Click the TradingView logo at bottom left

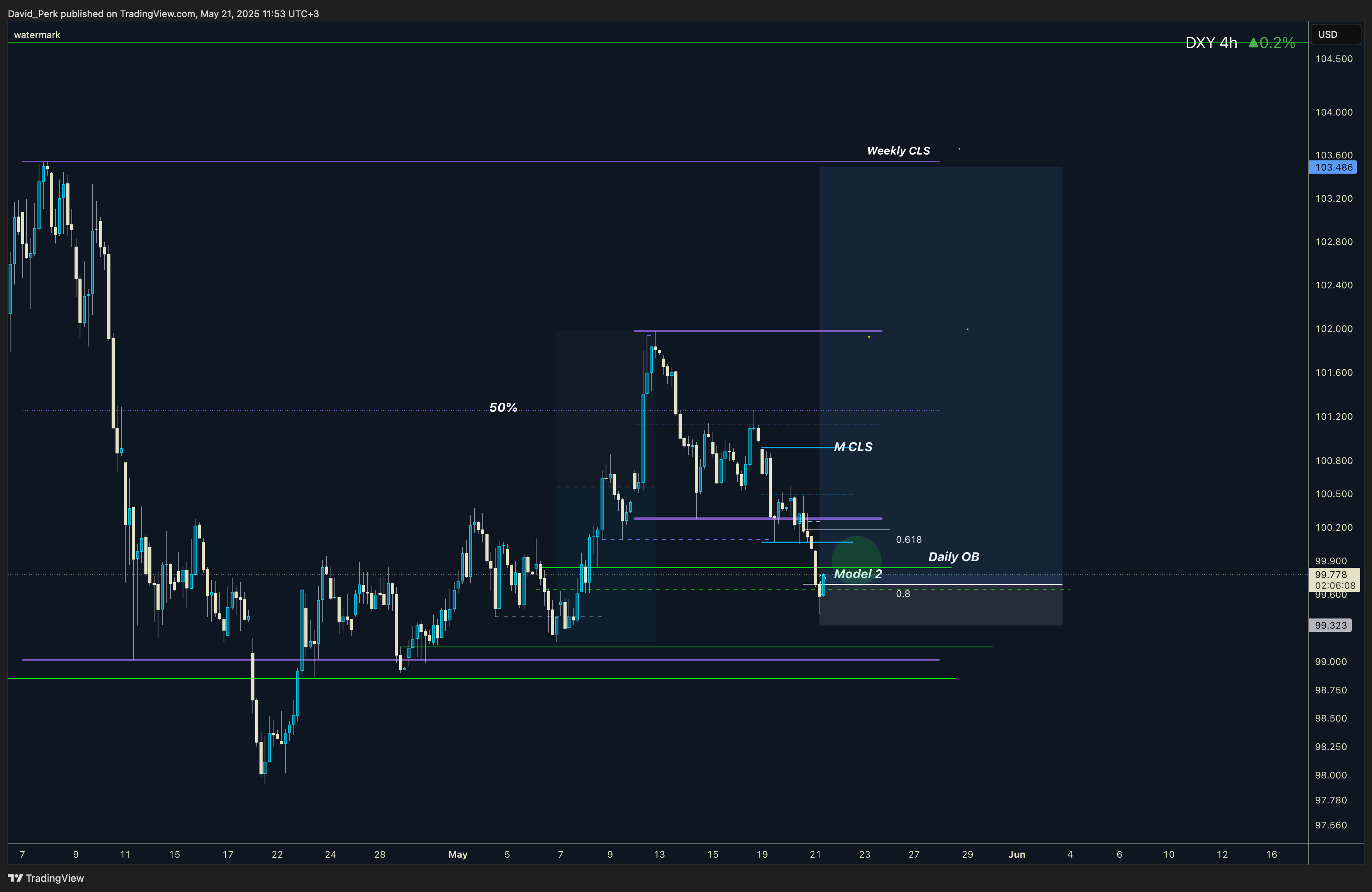pyautogui.click(x=46, y=878)
